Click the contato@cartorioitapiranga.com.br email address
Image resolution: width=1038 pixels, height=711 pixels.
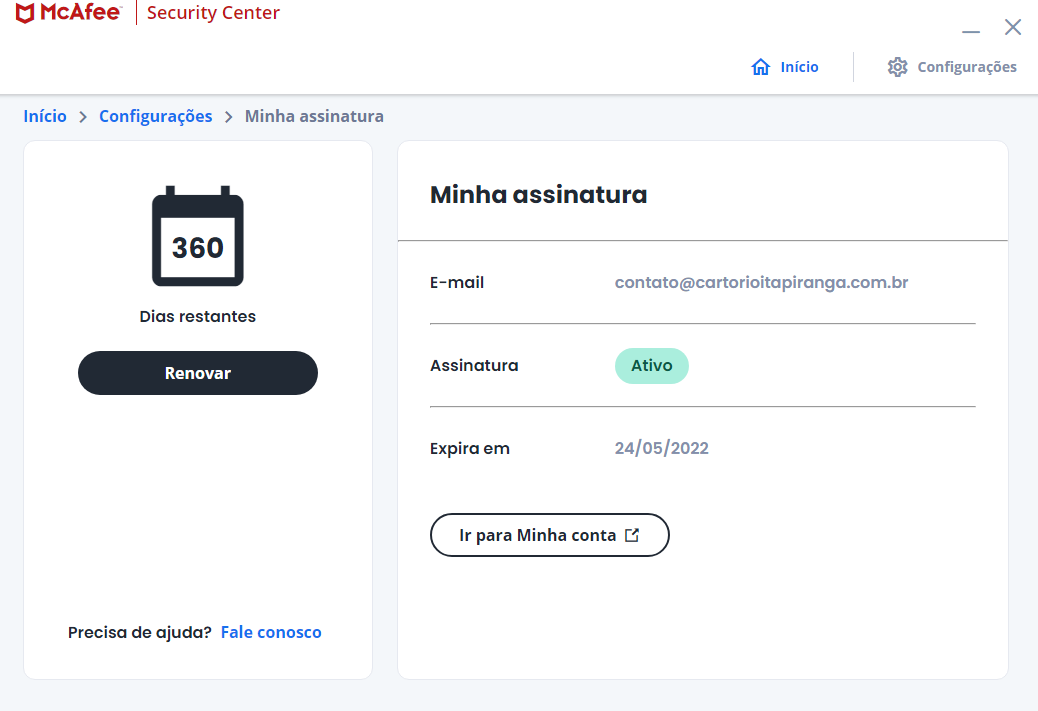(761, 282)
